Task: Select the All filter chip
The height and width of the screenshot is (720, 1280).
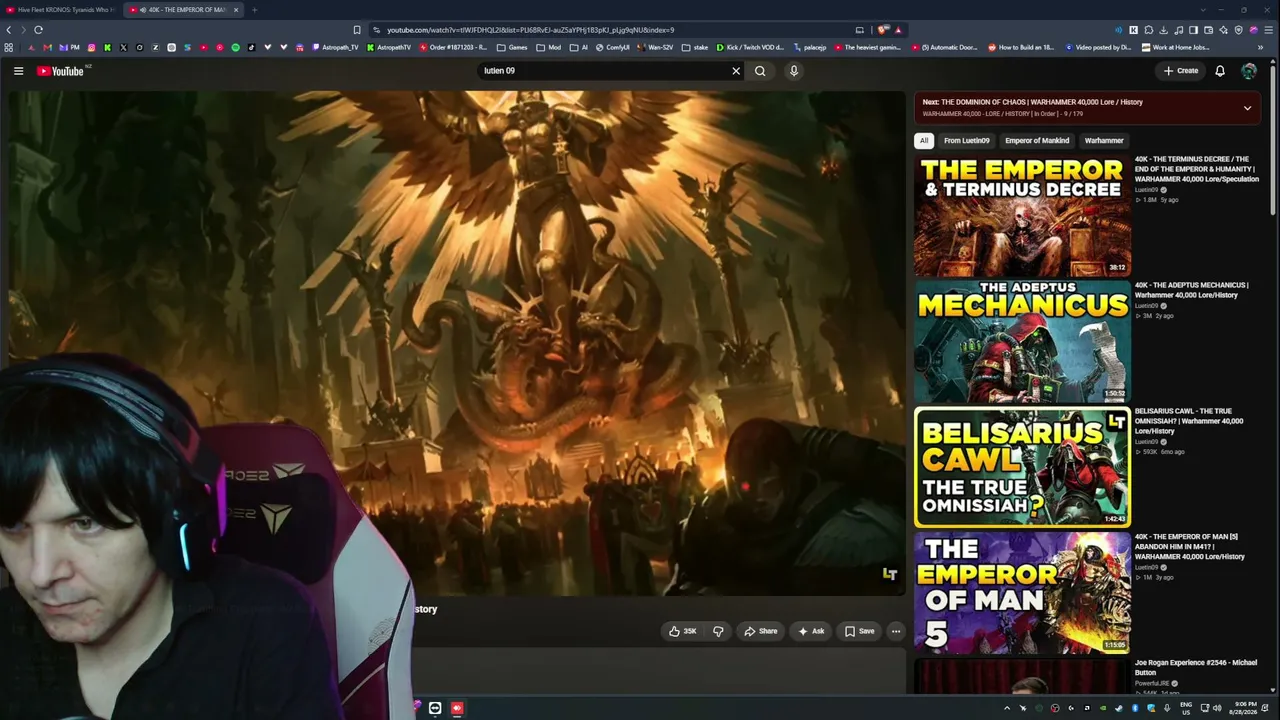Action: pyautogui.click(x=924, y=141)
